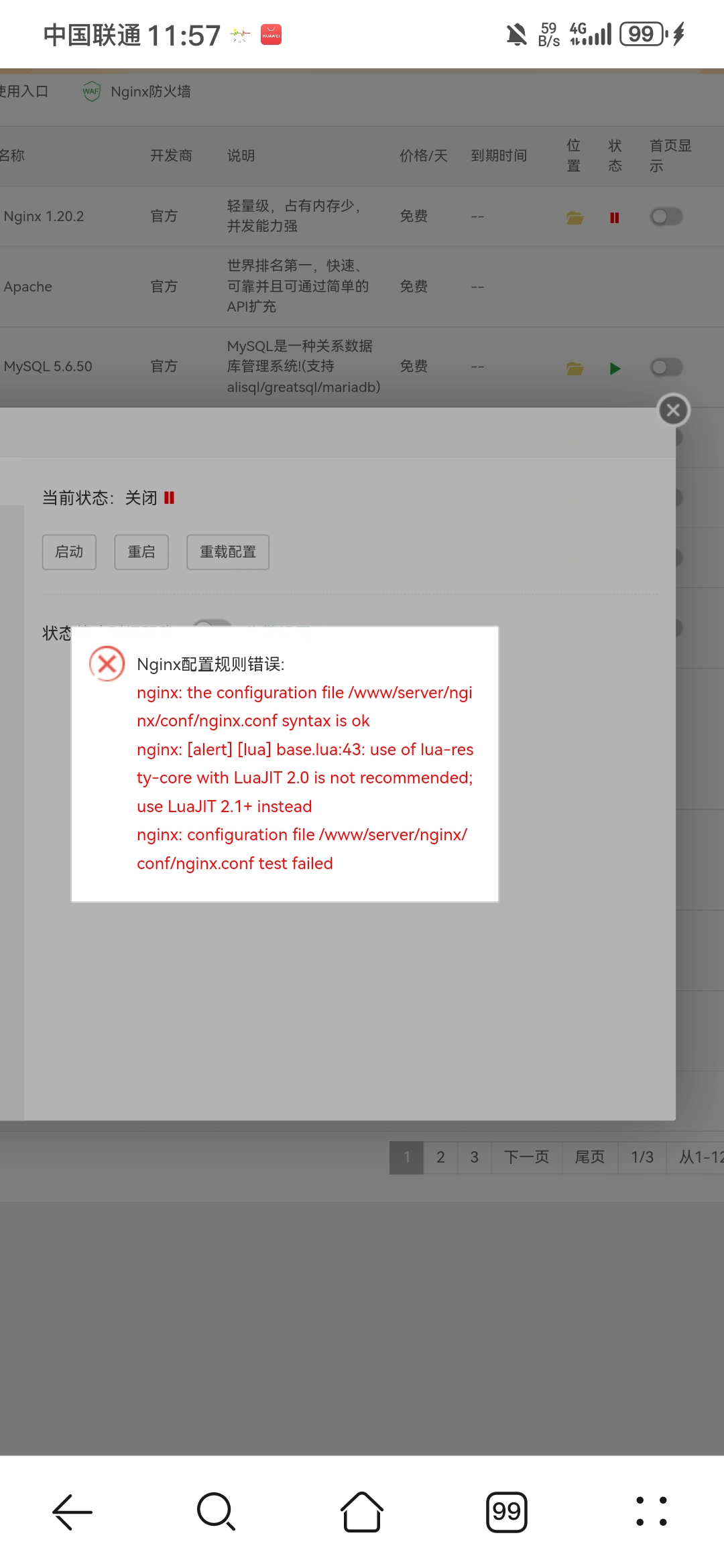The image size is (724, 1568).
Task: Click the red pause icon beside 关闭 status
Action: click(169, 498)
